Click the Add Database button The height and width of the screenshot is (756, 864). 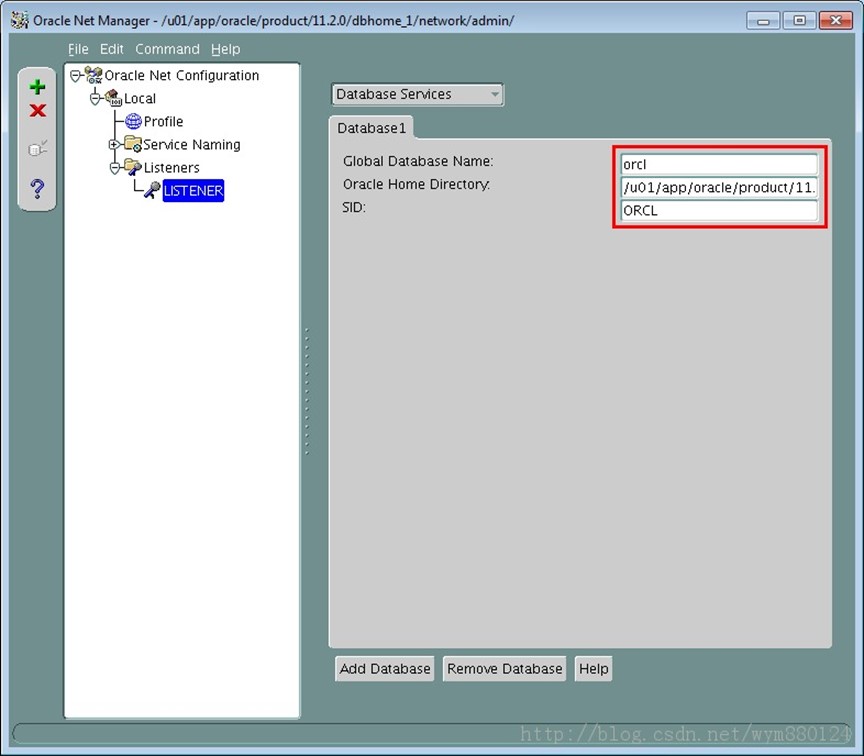click(x=385, y=669)
